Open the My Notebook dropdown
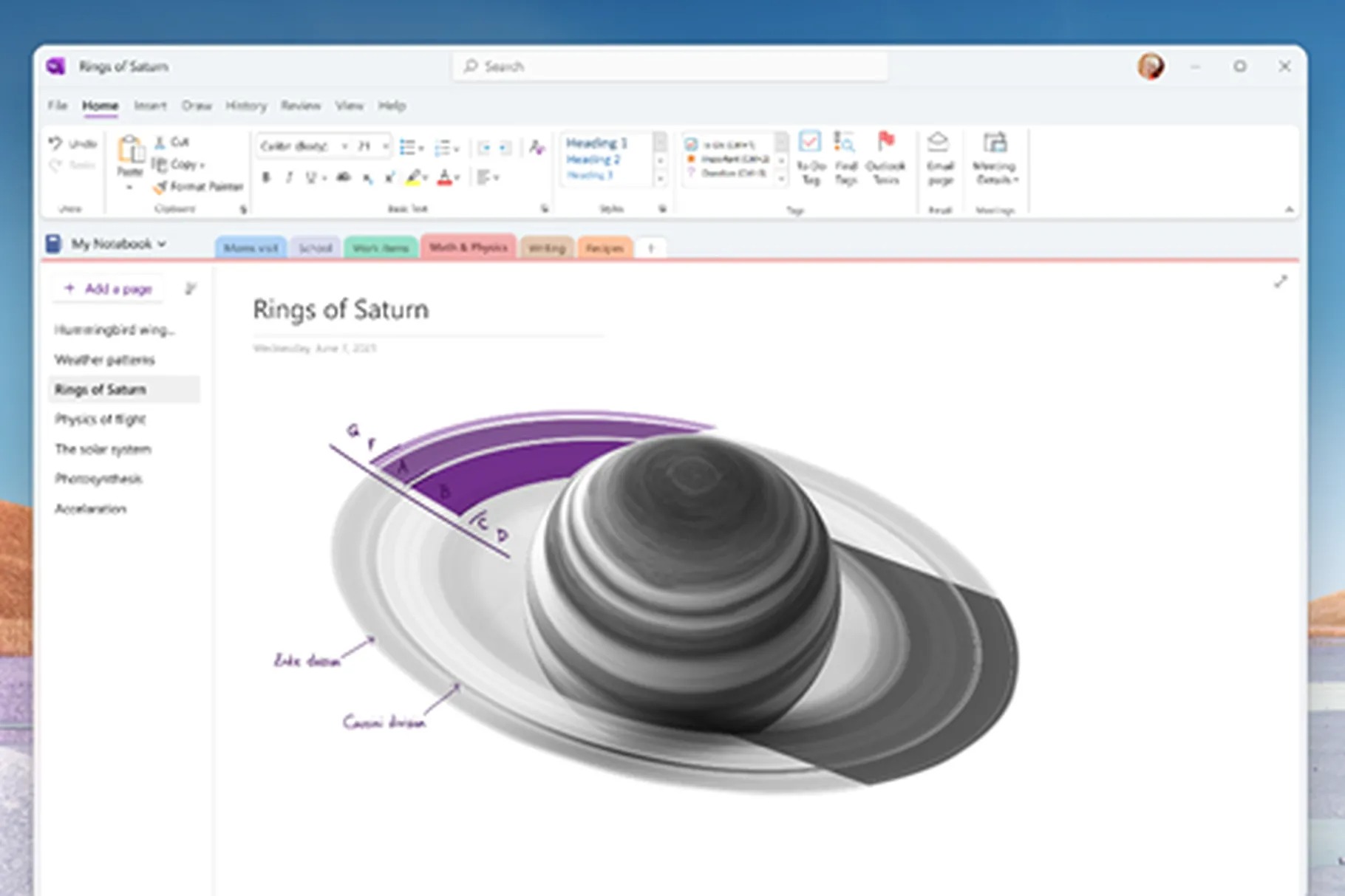Screen dimensions: 1345x896 click(x=118, y=244)
